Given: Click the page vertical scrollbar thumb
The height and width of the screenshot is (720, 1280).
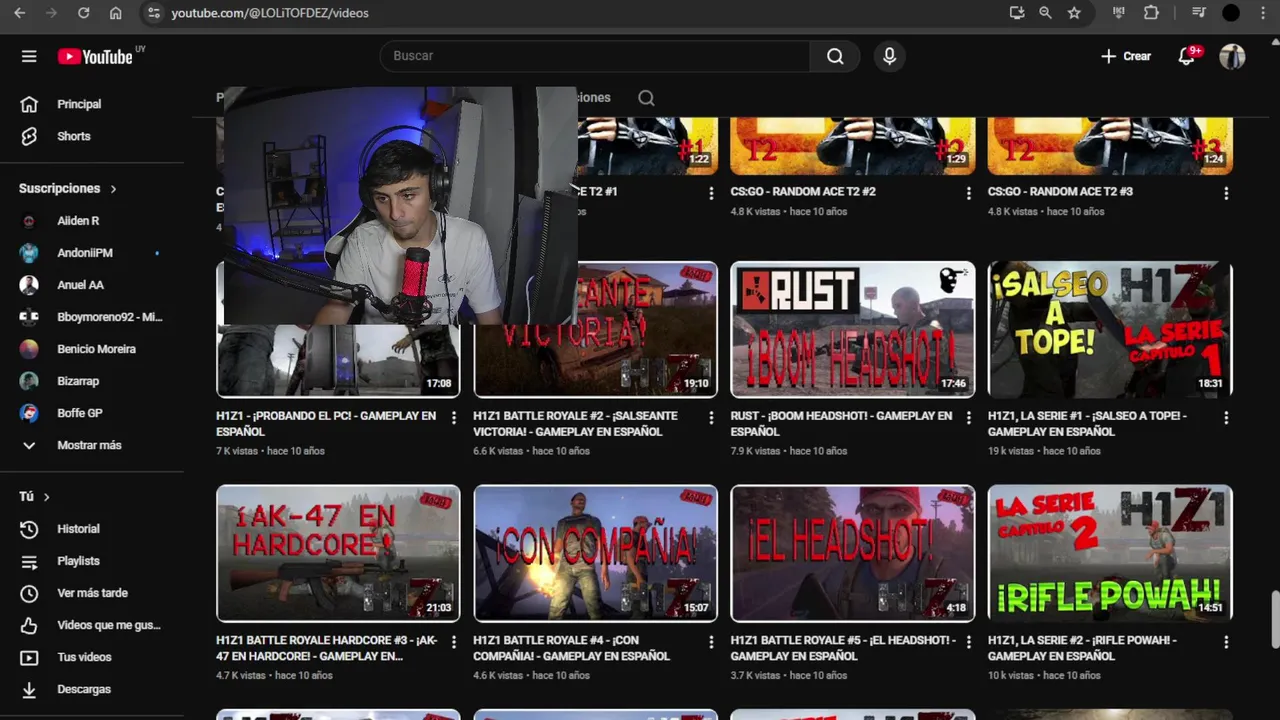Looking at the screenshot, I should pyautogui.click(x=1274, y=620).
